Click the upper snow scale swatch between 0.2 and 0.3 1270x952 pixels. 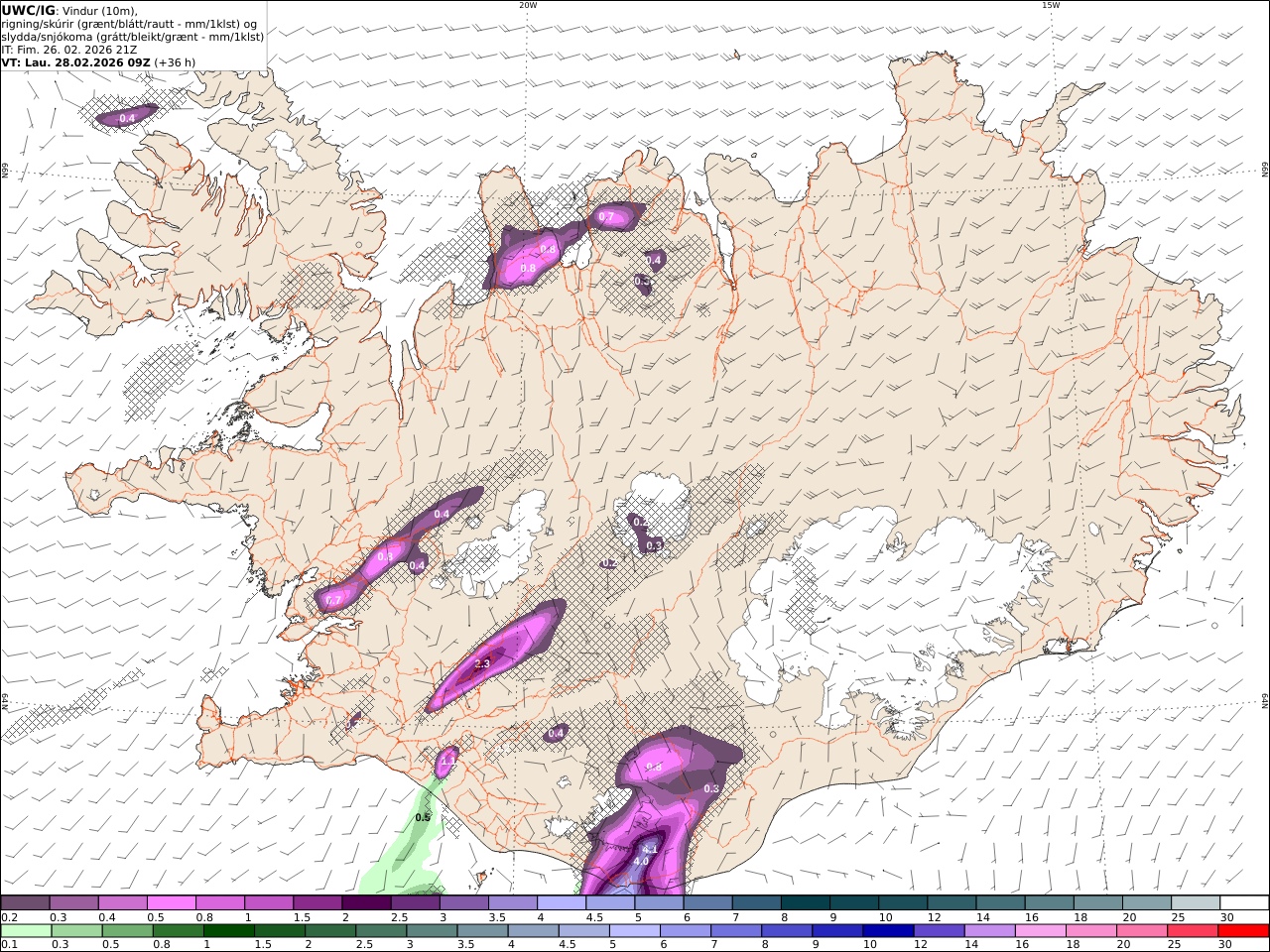[x=25, y=903]
